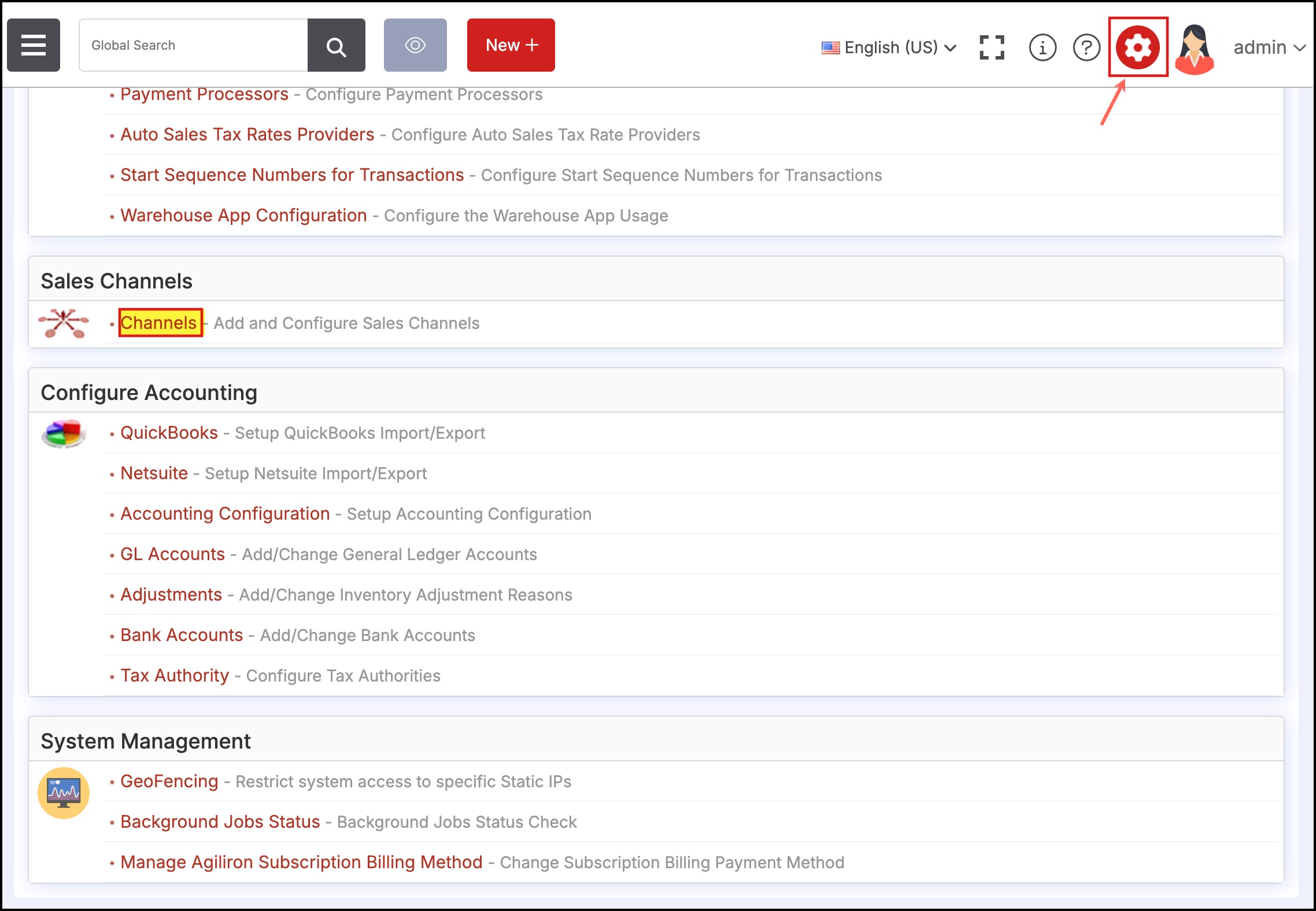Open the help question mark icon
Viewport: 1316px width, 911px height.
(1086, 47)
